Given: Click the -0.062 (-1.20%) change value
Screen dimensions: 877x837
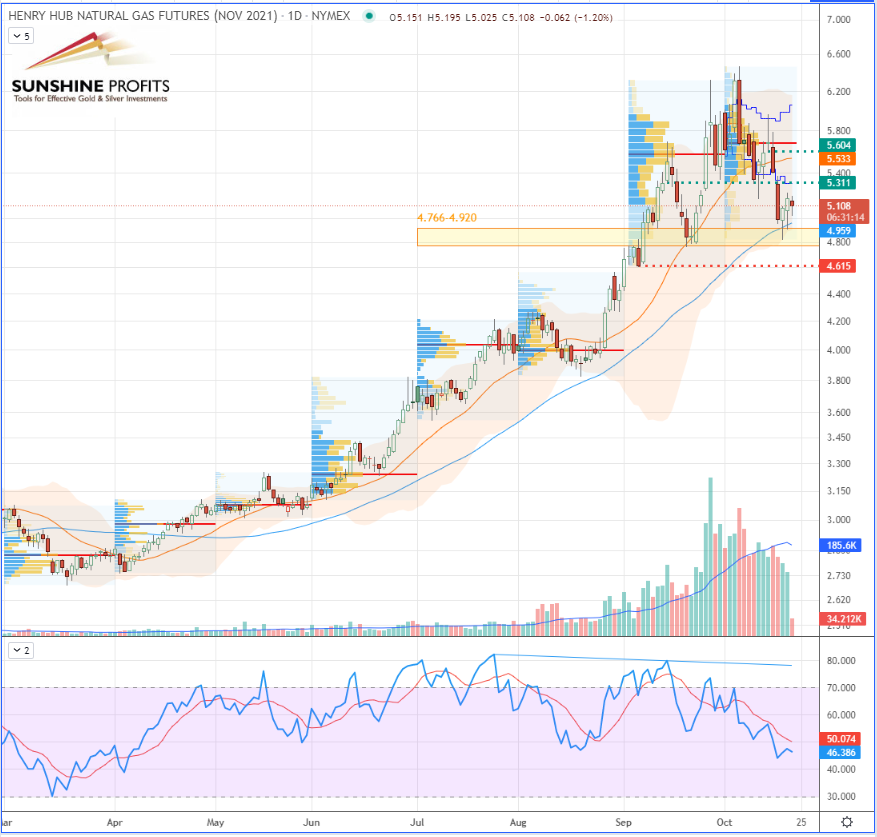Looking at the screenshot, I should [x=576, y=18].
